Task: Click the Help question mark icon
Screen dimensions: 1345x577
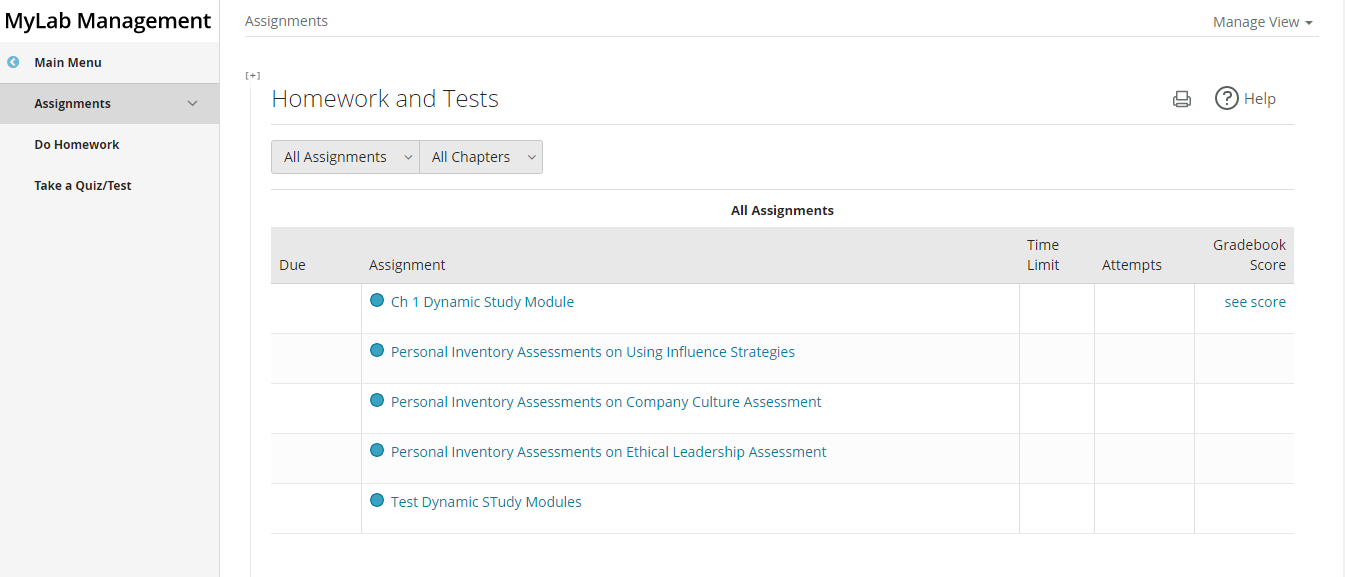Action: 1227,98
